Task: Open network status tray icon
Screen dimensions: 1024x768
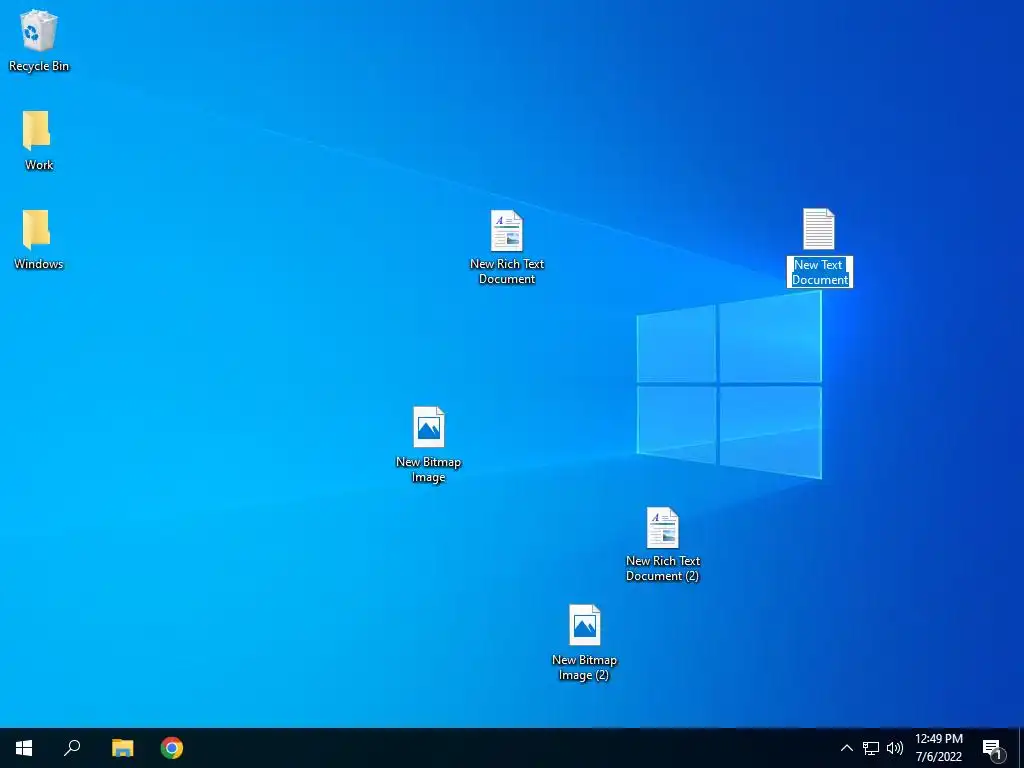Action: [x=871, y=748]
